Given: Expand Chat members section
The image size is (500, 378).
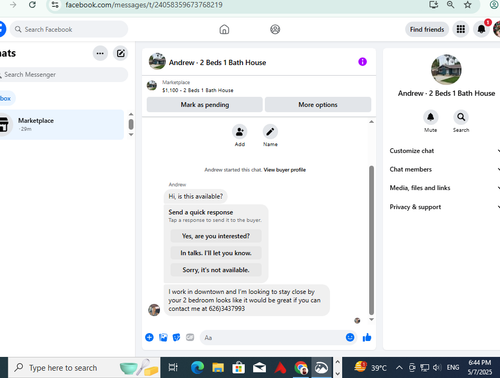Looking at the screenshot, I should coord(445,169).
